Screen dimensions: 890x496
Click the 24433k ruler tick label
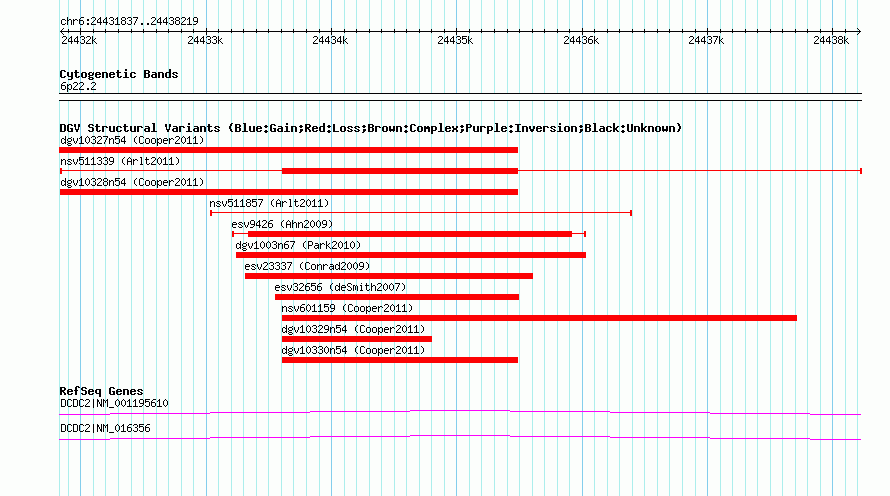pos(205,40)
